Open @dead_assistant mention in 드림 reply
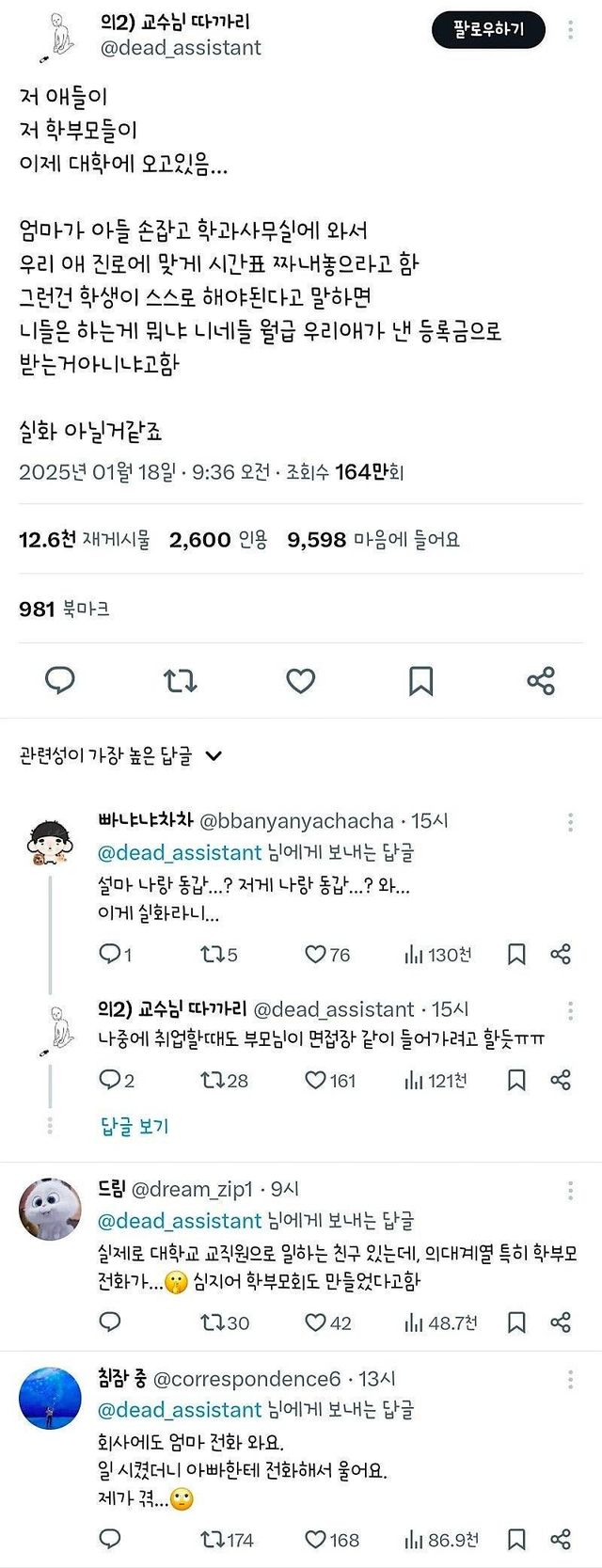 pyautogui.click(x=180, y=1221)
